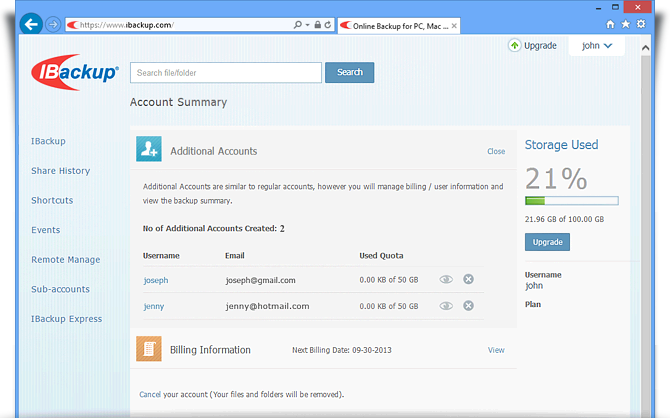Viewport: 670px width, 418px height.
Task: Open the joseph username link
Action: pos(156,280)
